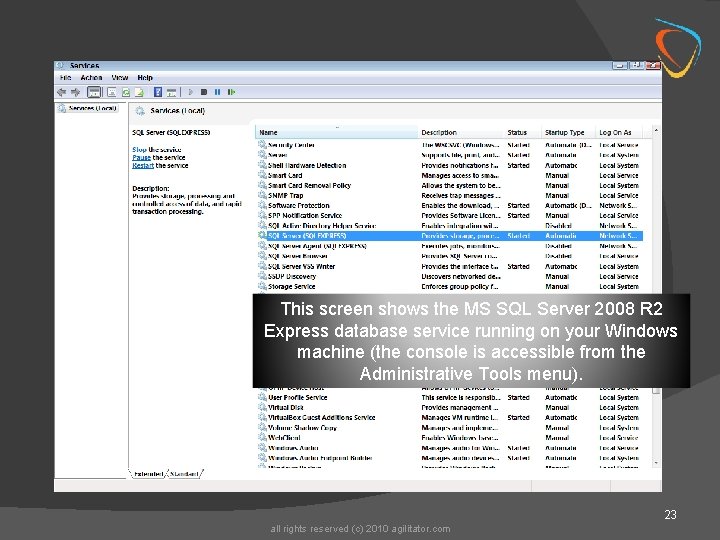Switch to the Extended tab

click(x=148, y=474)
